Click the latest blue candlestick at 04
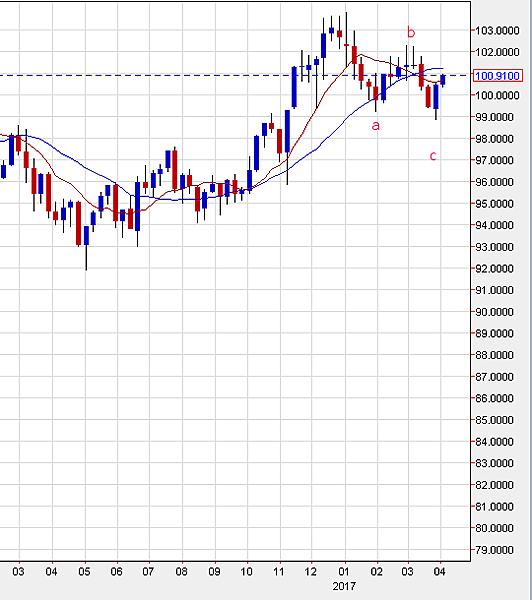 point(443,80)
